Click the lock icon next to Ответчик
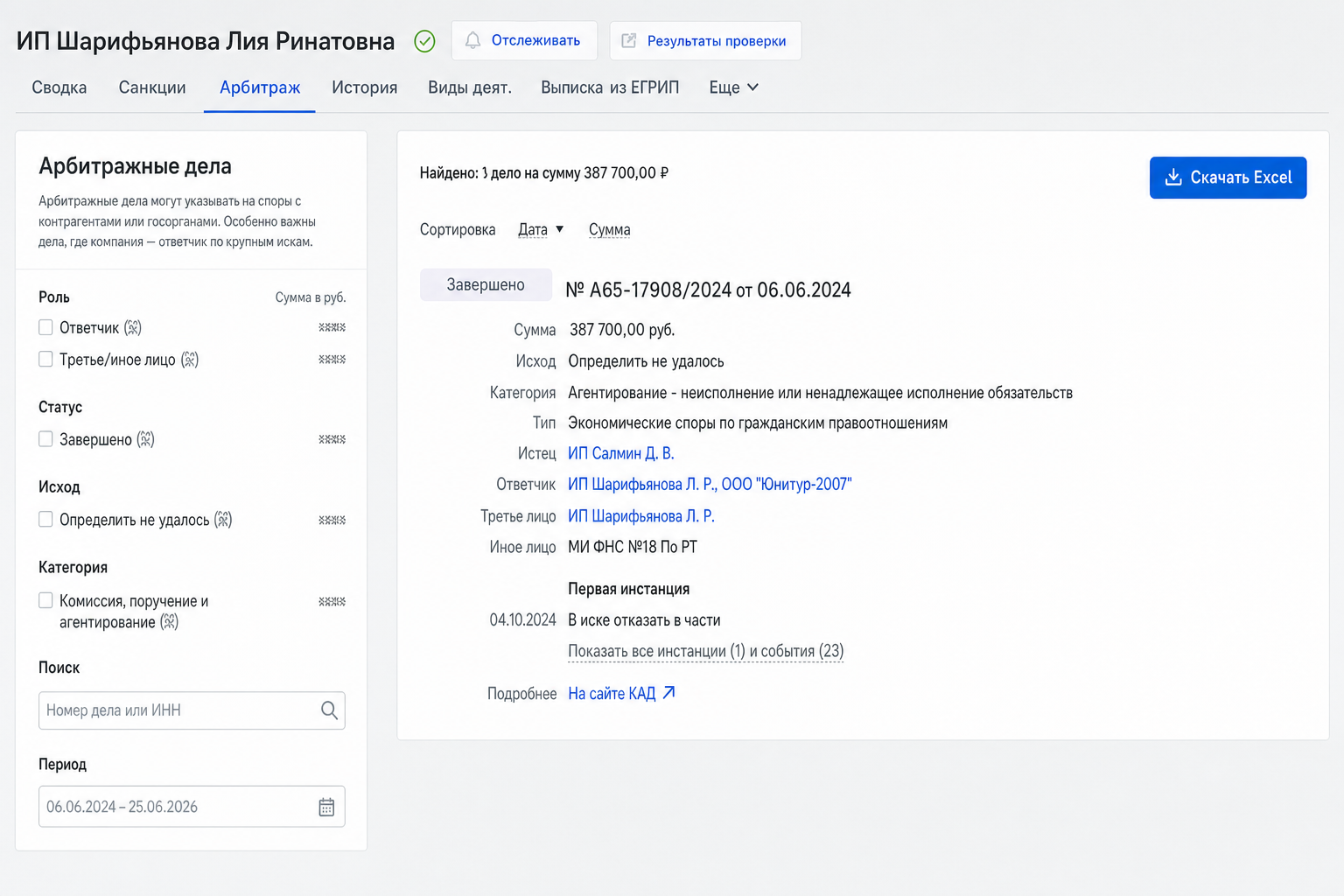The height and width of the screenshot is (896, 1344). 133,328
